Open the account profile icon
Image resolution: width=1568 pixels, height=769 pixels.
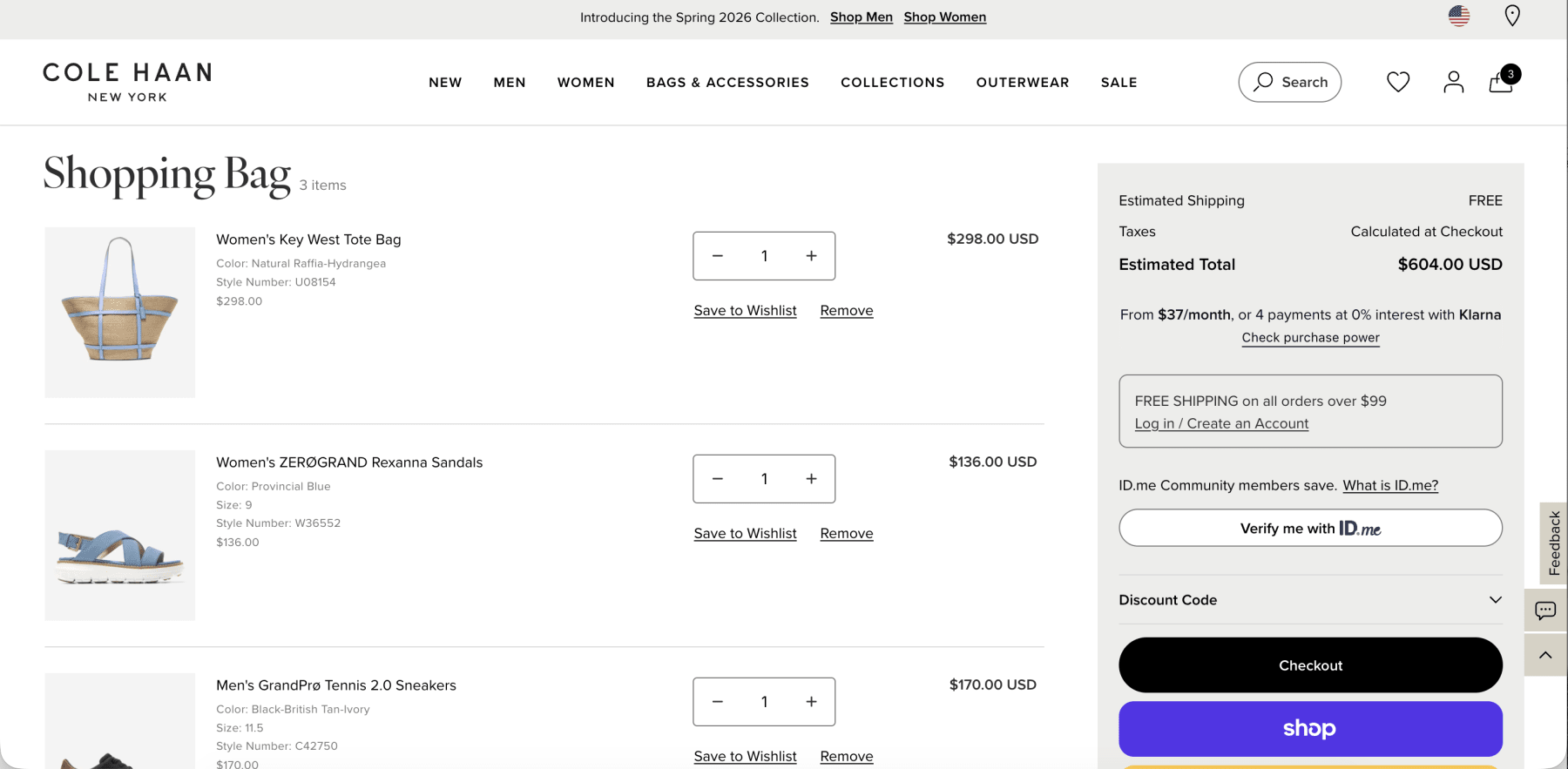click(1453, 82)
